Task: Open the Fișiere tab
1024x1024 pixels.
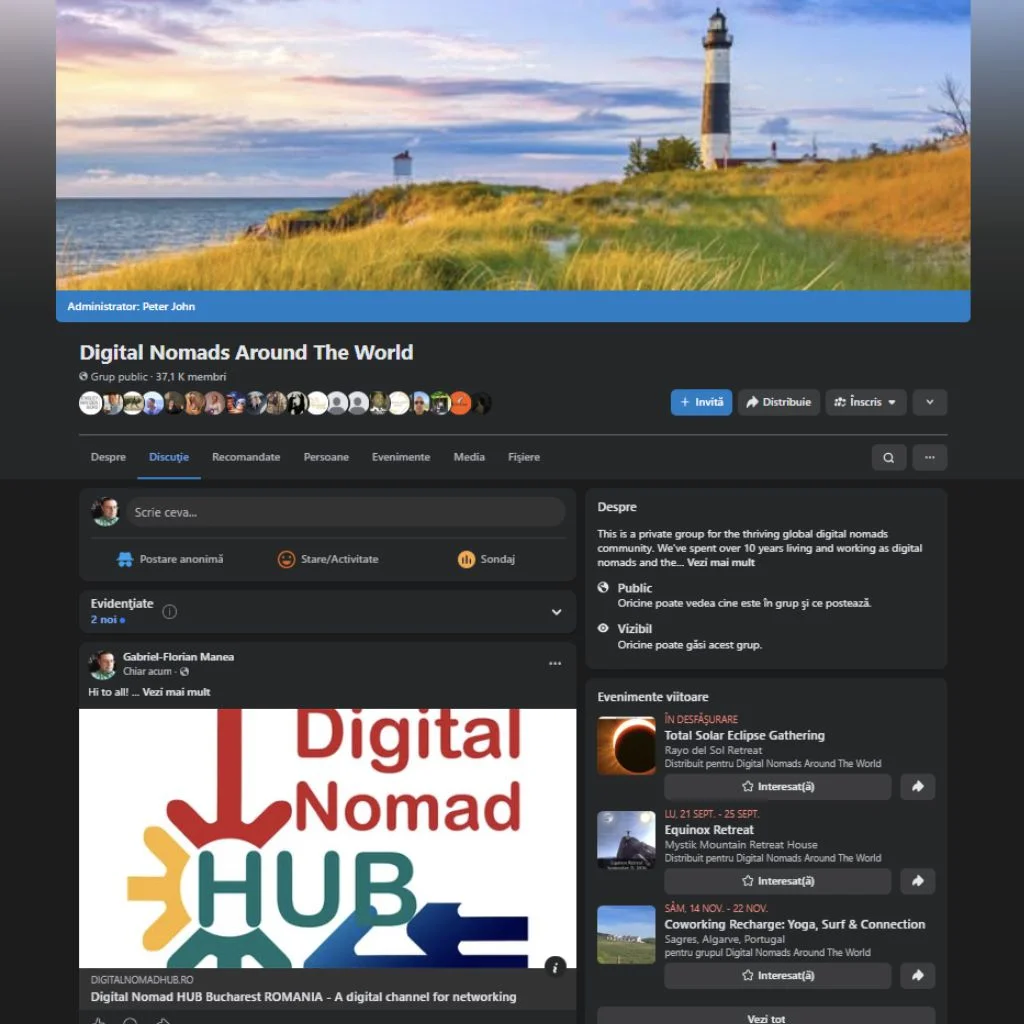Action: pos(524,457)
